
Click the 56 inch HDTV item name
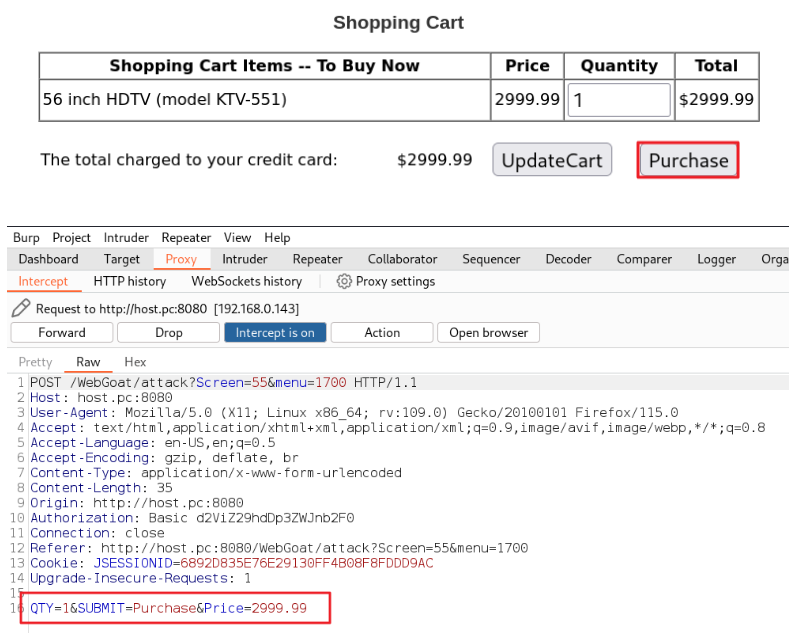(x=165, y=100)
